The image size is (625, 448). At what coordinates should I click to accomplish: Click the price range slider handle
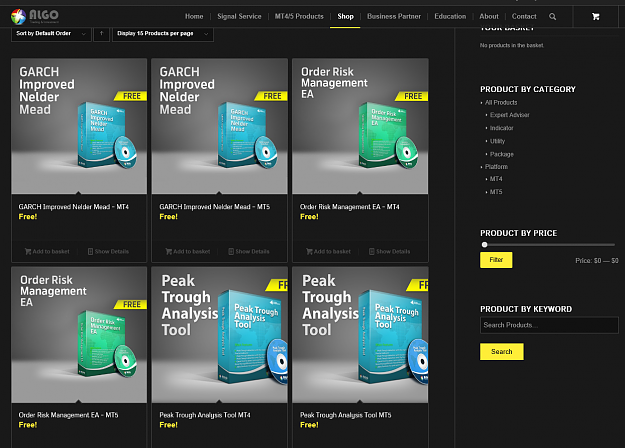(484, 245)
